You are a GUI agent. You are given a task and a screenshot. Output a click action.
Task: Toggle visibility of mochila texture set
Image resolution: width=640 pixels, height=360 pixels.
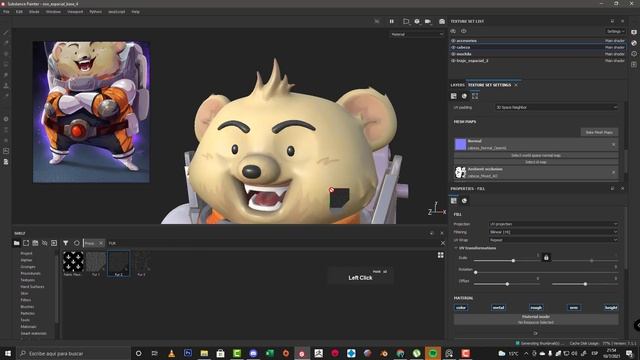(453, 54)
